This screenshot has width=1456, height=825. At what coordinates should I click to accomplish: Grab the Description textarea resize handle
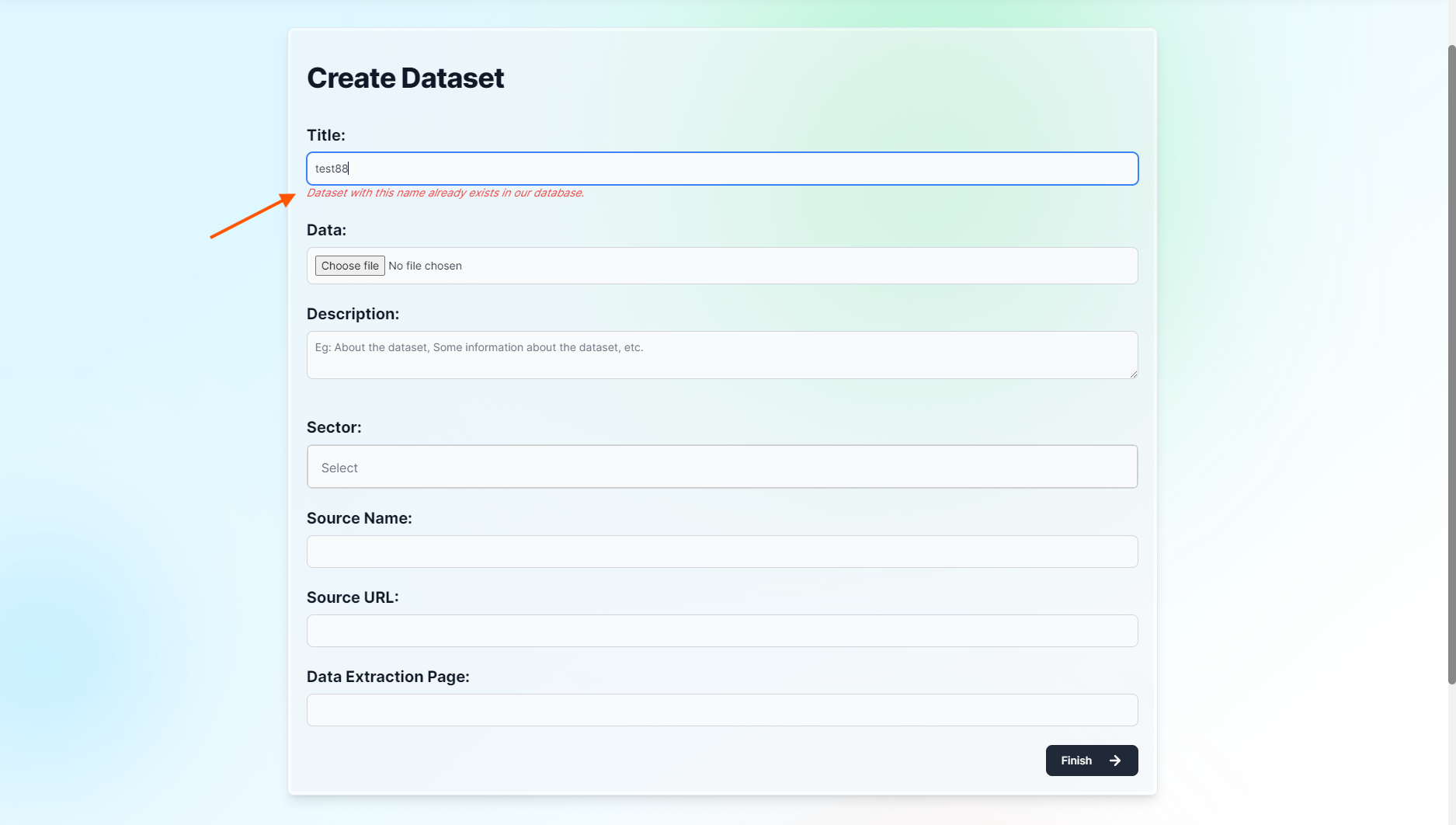[x=1133, y=374]
